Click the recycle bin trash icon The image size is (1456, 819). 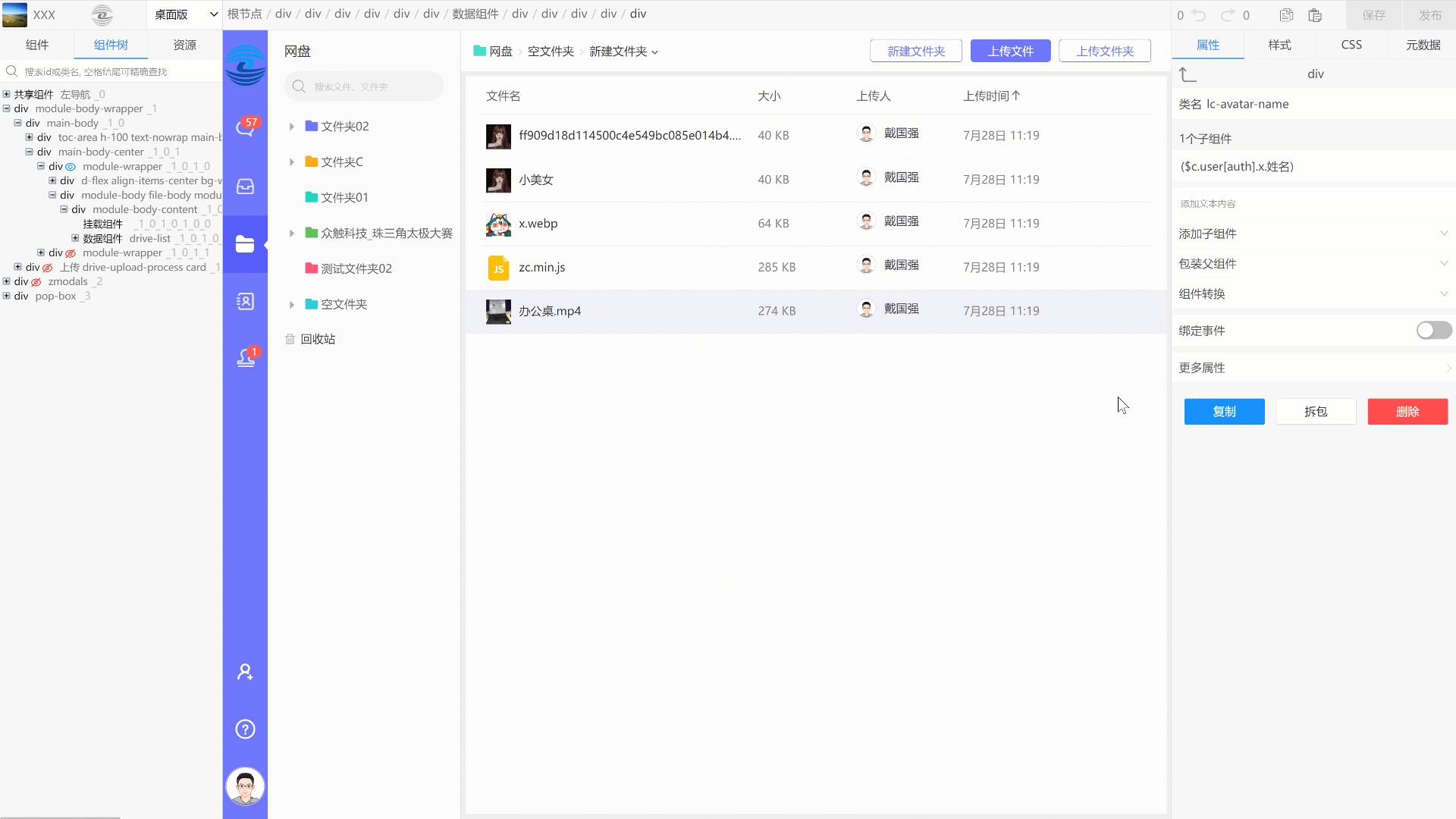290,339
